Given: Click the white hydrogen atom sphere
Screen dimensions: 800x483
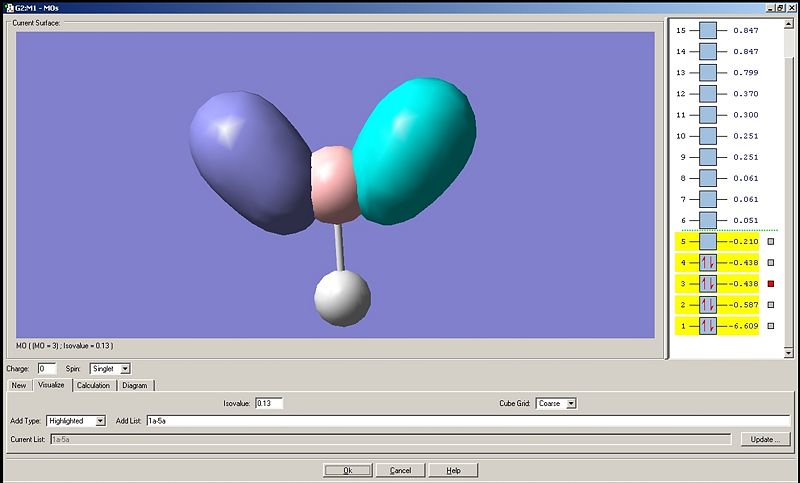Looking at the screenshot, I should pyautogui.click(x=342, y=298).
